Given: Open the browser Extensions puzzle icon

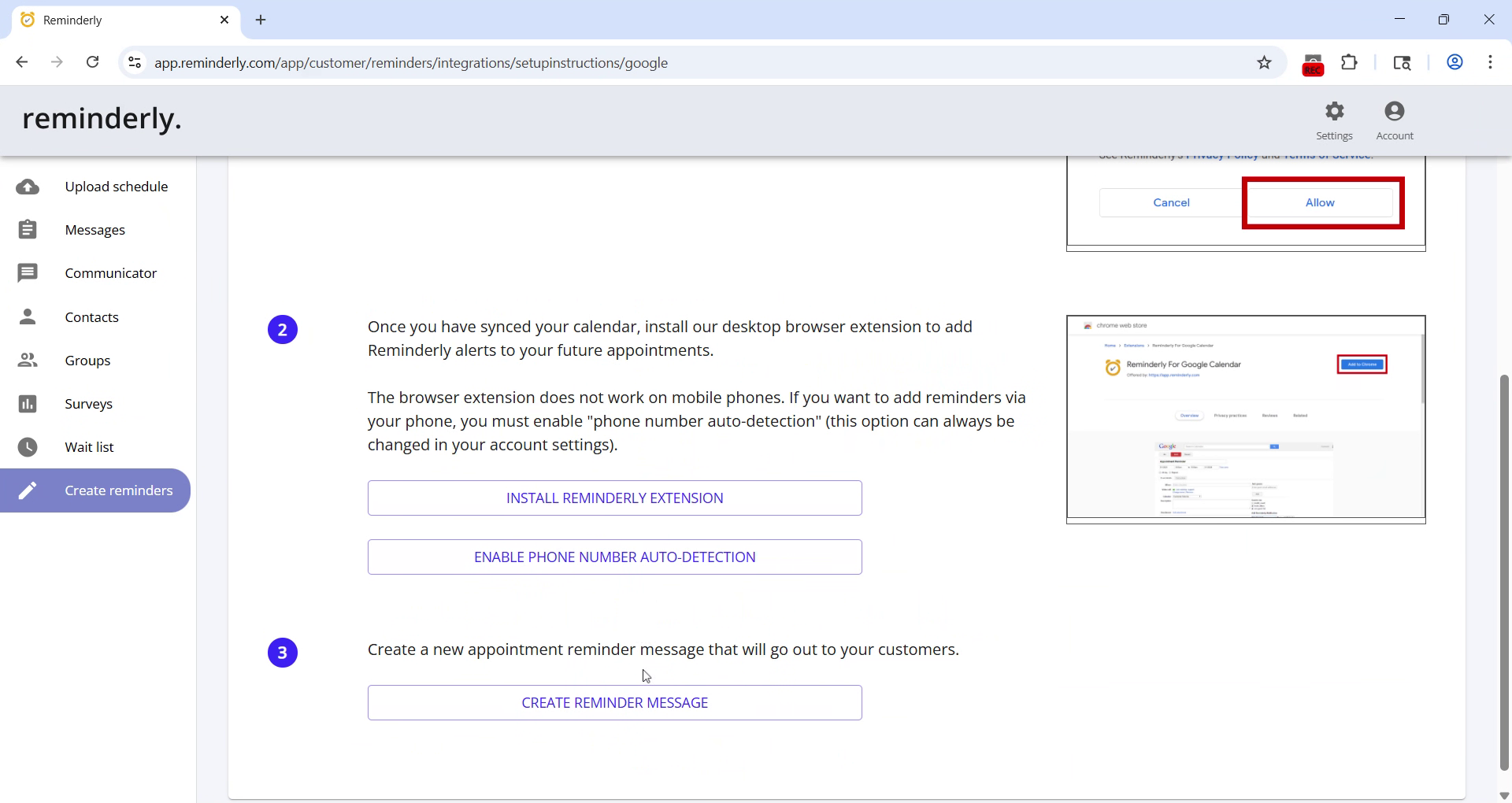Looking at the screenshot, I should [1349, 62].
